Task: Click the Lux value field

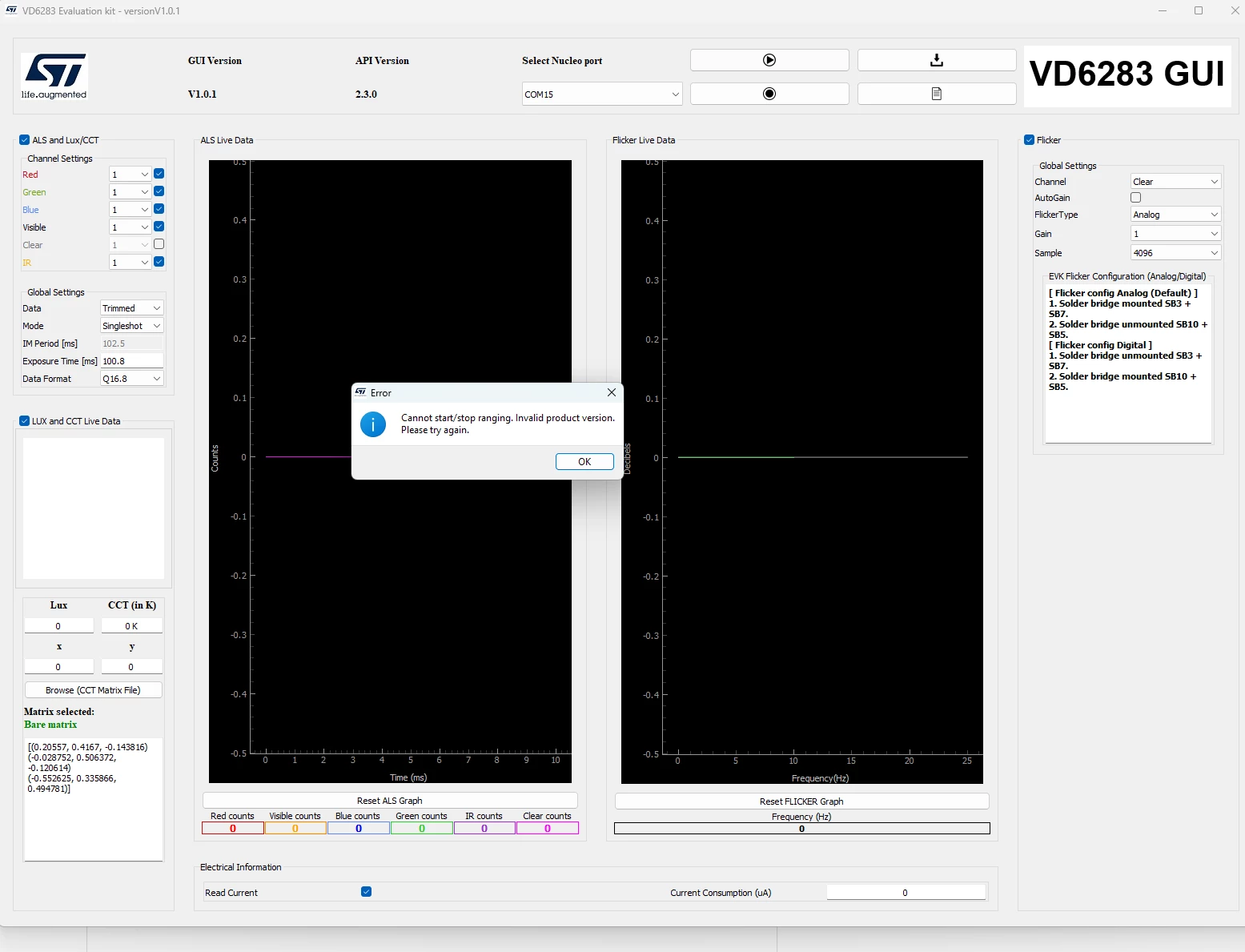Action: pyautogui.click(x=58, y=626)
